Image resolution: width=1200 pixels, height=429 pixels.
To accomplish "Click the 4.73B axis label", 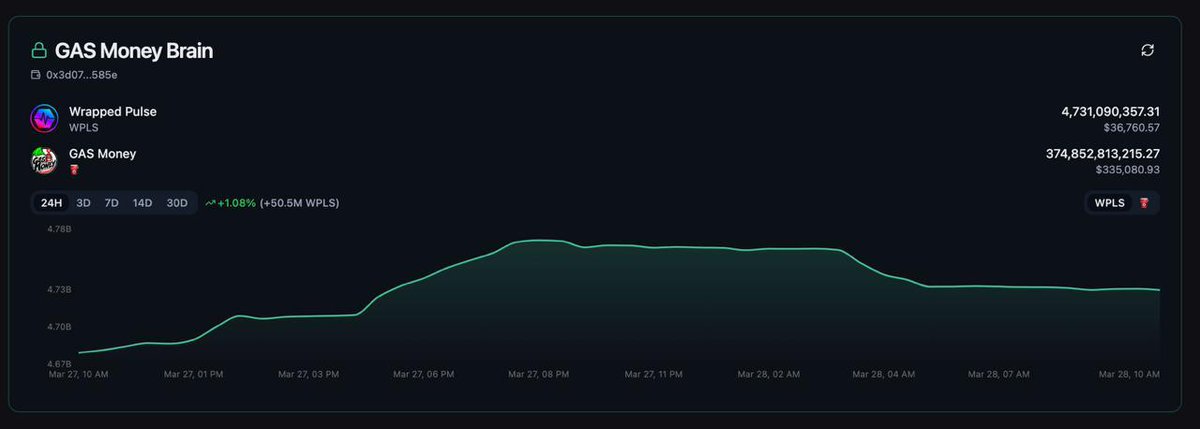I will click(x=59, y=290).
